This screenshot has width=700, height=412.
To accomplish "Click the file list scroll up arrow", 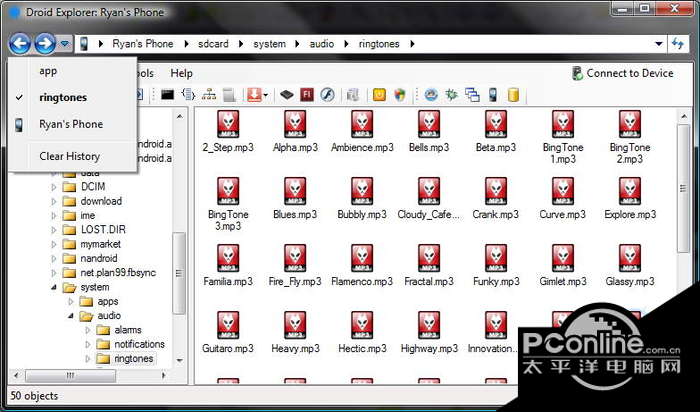I will tap(684, 117).
